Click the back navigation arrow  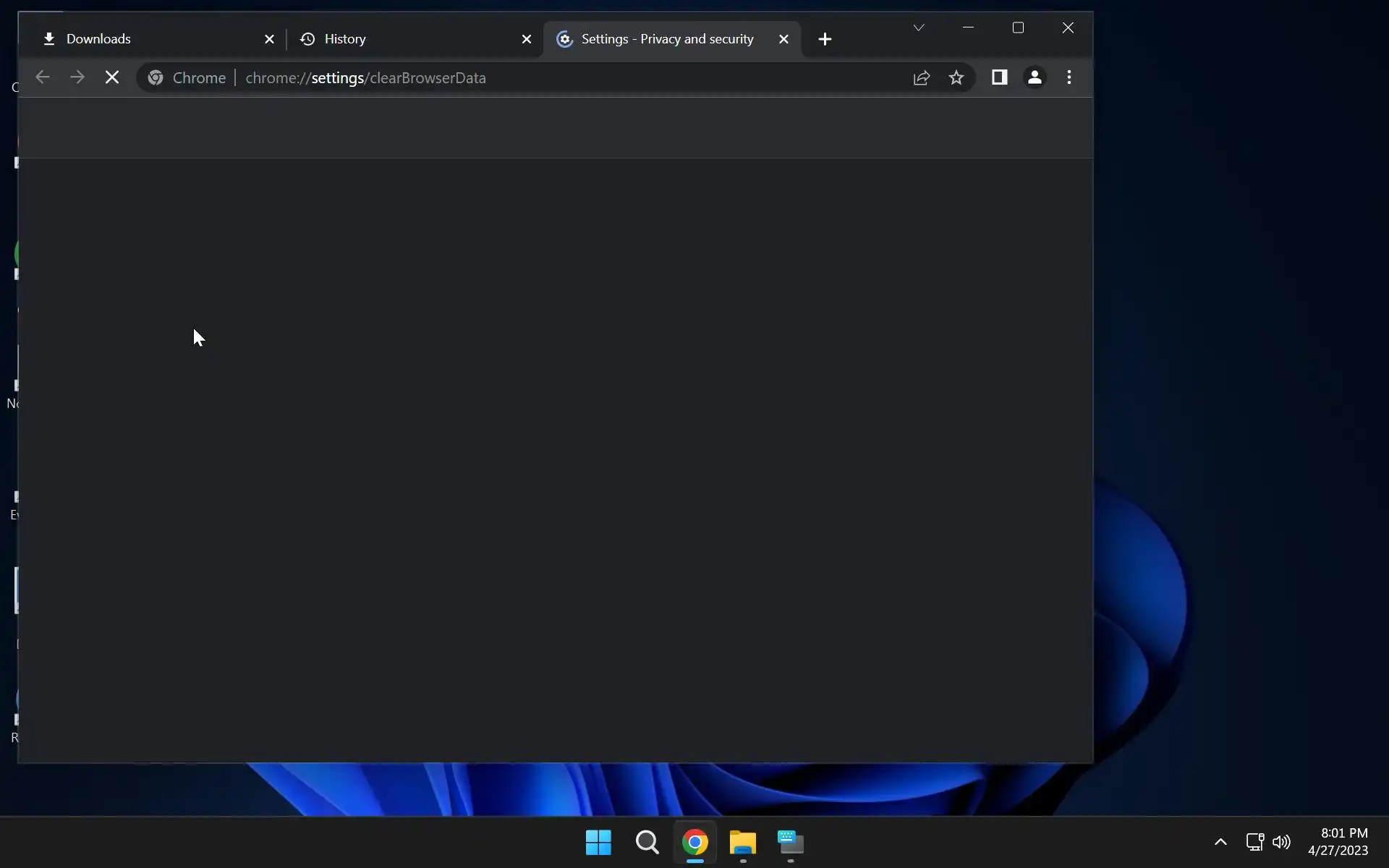click(x=43, y=77)
